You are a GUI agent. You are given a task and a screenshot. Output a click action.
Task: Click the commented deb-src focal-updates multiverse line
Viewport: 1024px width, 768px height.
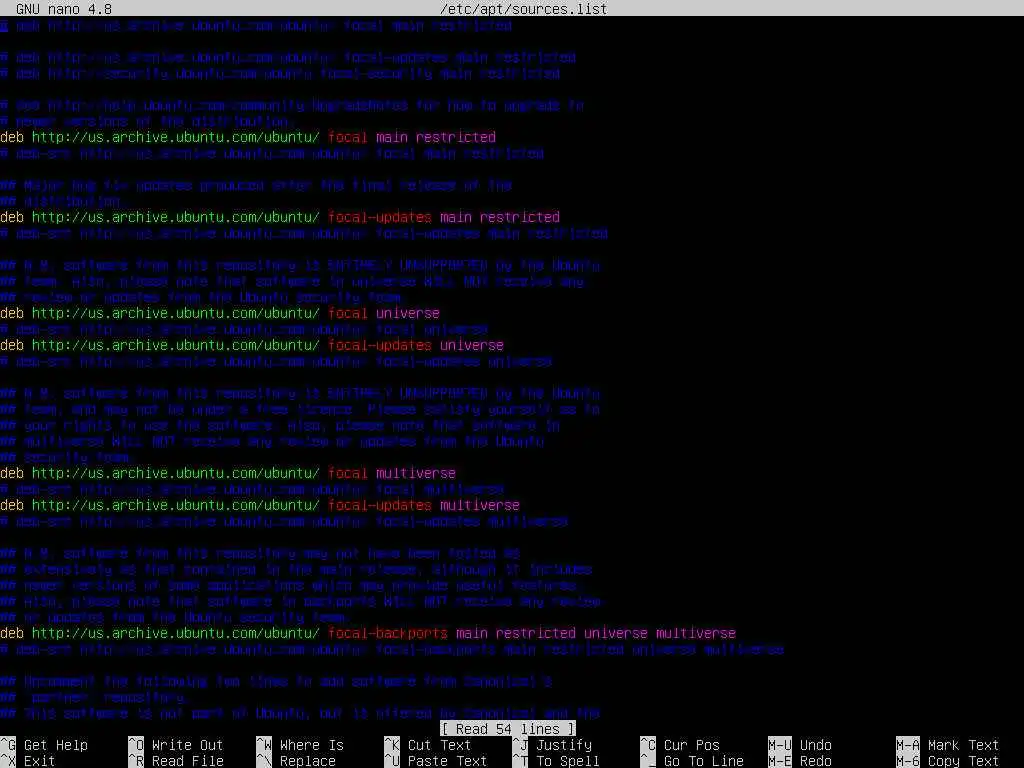[x=284, y=521]
